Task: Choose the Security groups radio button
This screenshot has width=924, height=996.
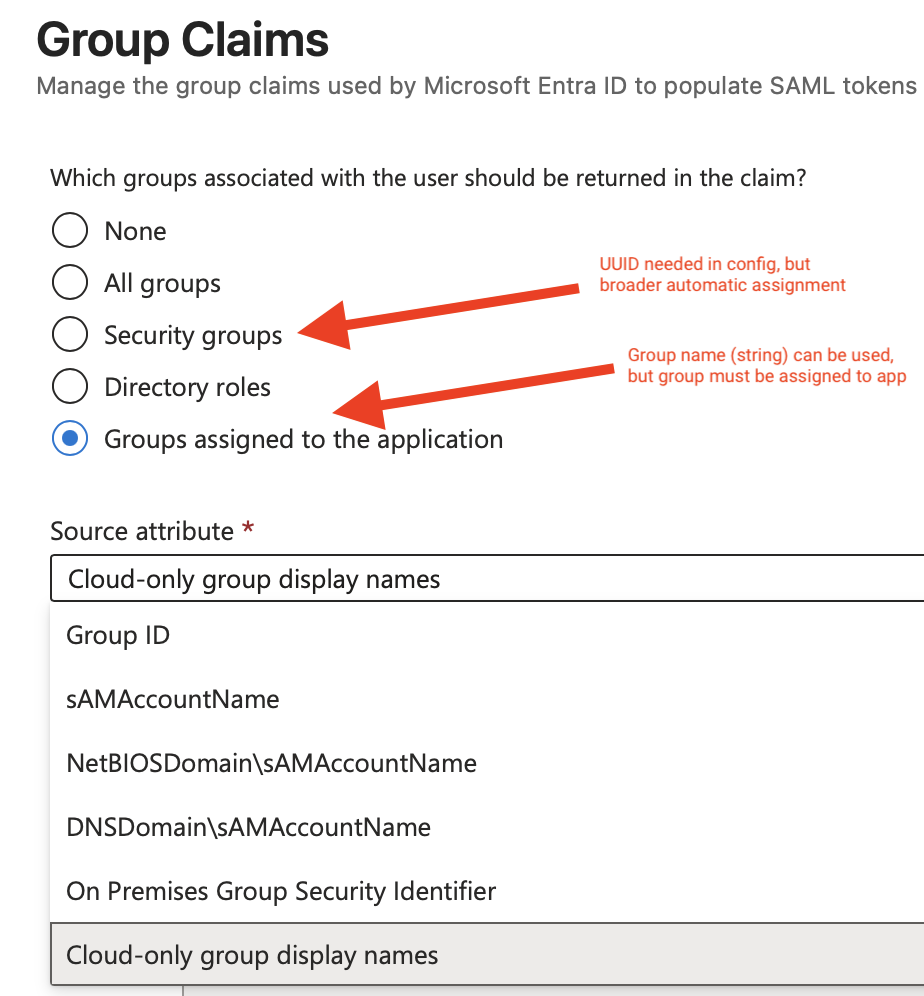Action: point(70,335)
